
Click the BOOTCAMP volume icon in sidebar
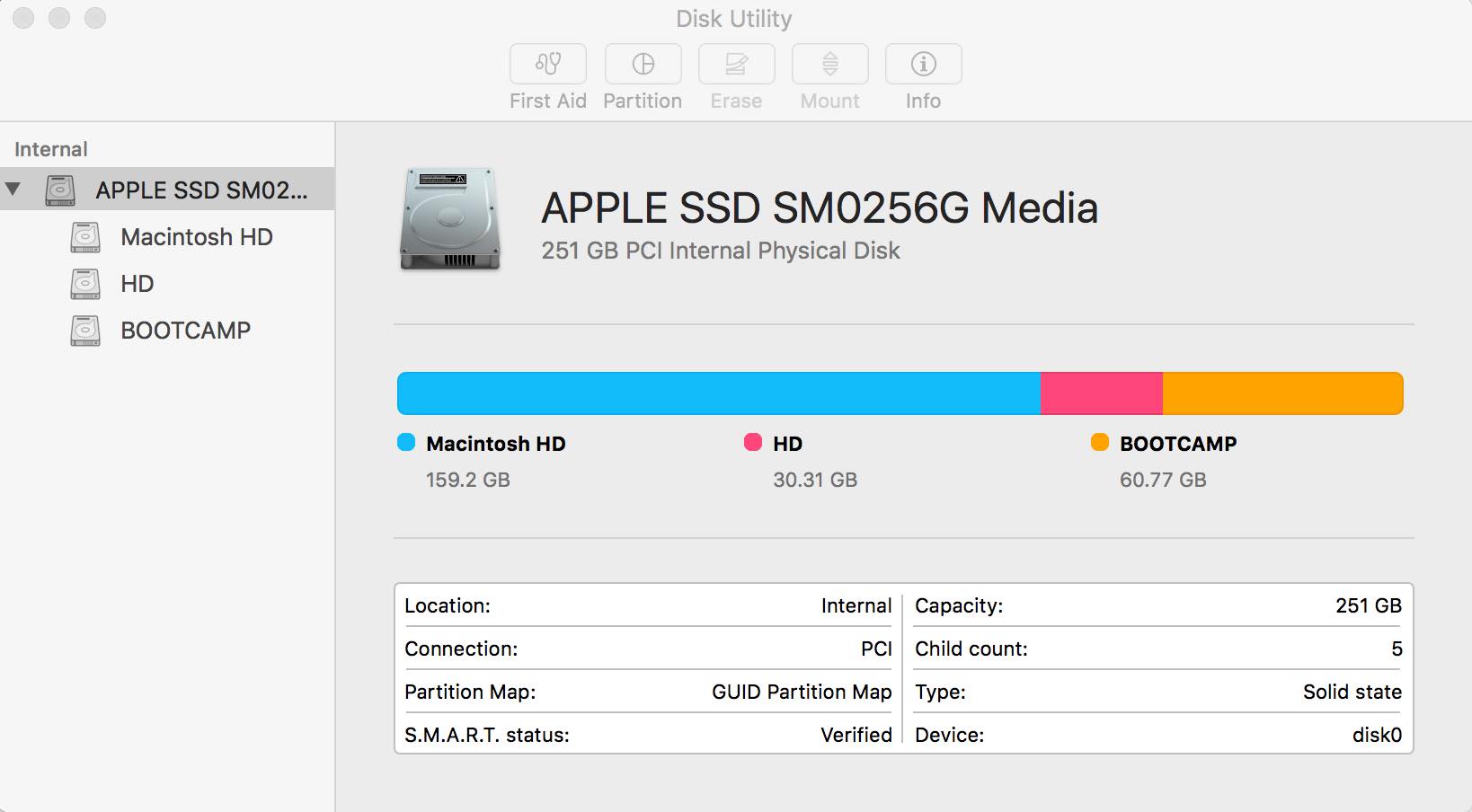click(85, 331)
